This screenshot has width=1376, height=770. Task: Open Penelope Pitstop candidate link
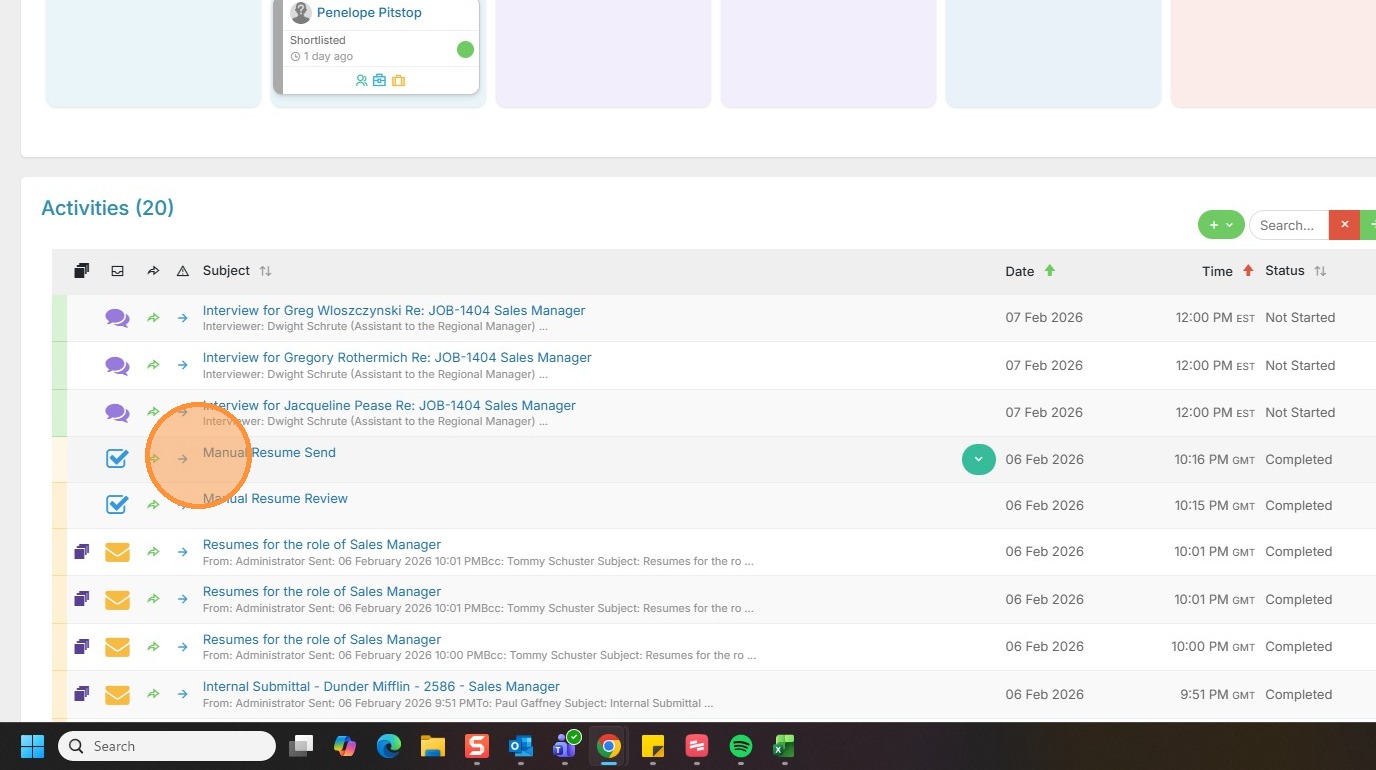pos(369,13)
